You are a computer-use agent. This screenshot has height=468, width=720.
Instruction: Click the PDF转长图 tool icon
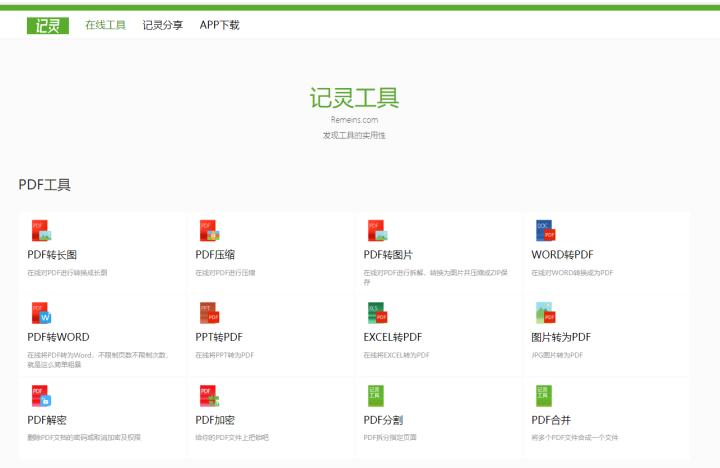(x=41, y=231)
